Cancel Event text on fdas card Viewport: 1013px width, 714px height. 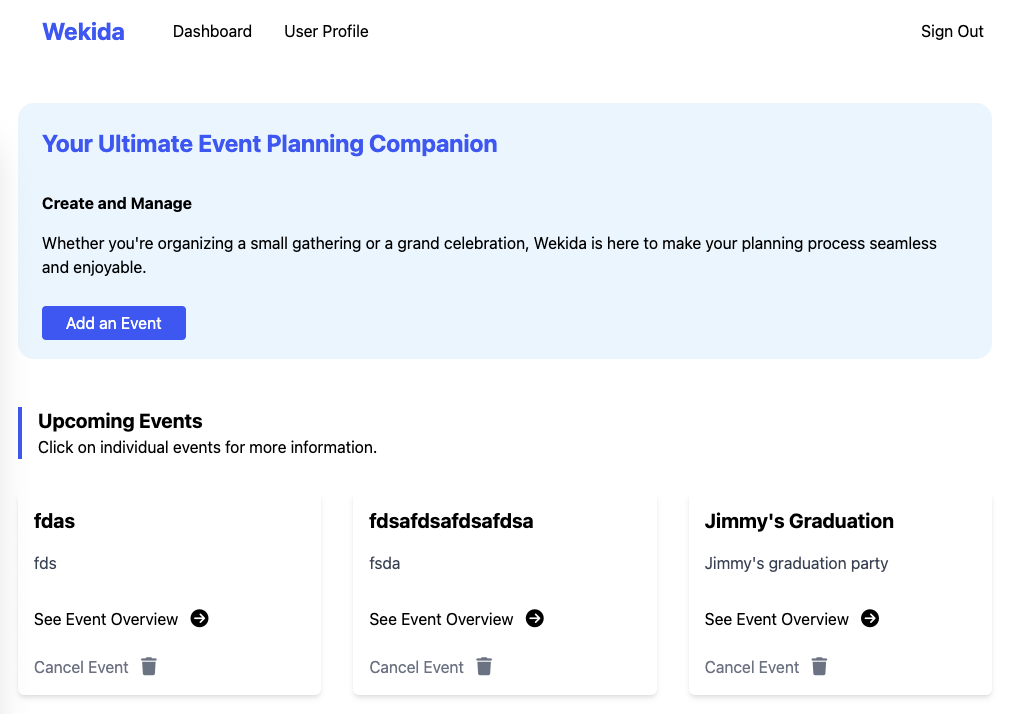[x=81, y=667]
